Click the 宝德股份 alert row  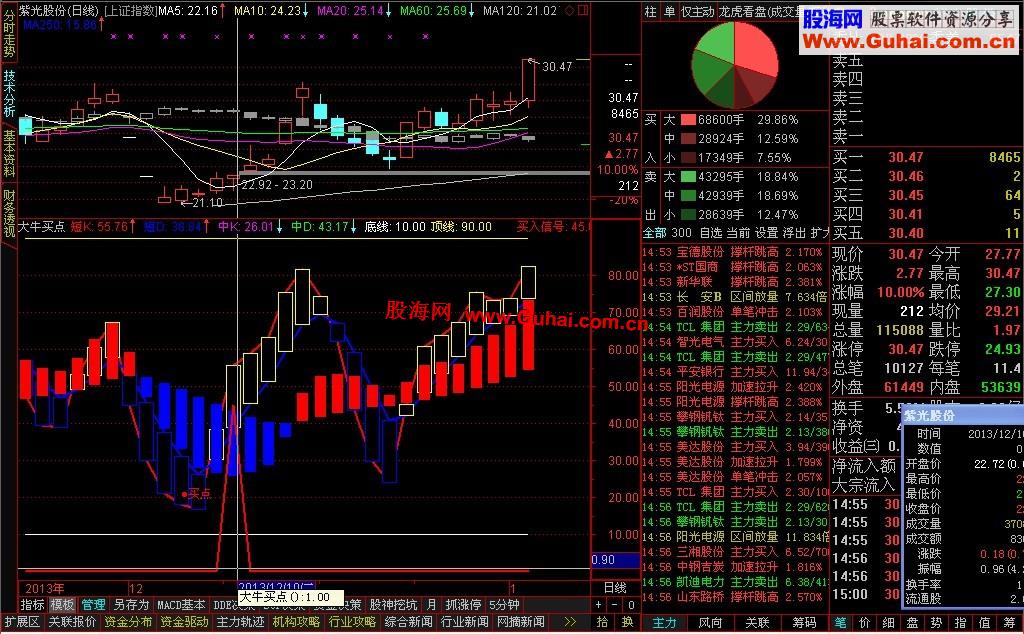click(x=735, y=252)
